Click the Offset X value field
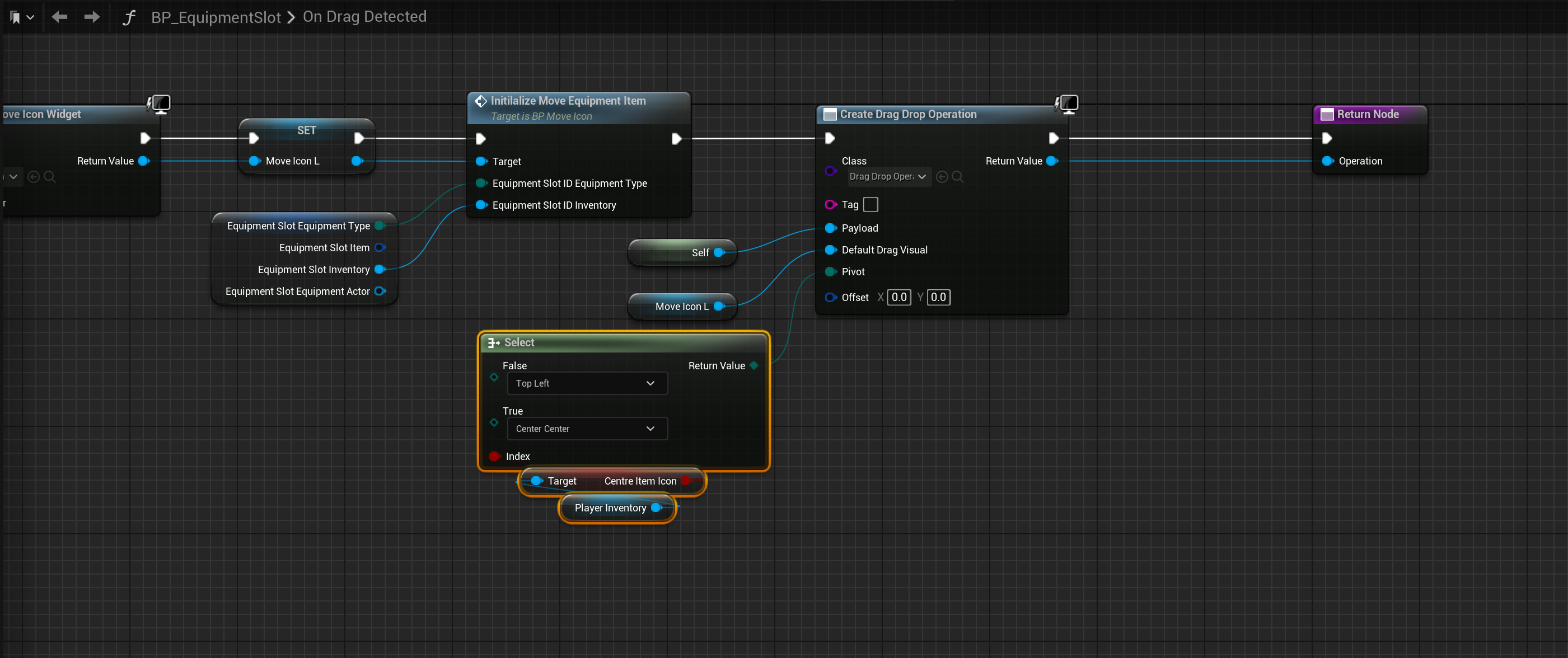 [x=898, y=297]
